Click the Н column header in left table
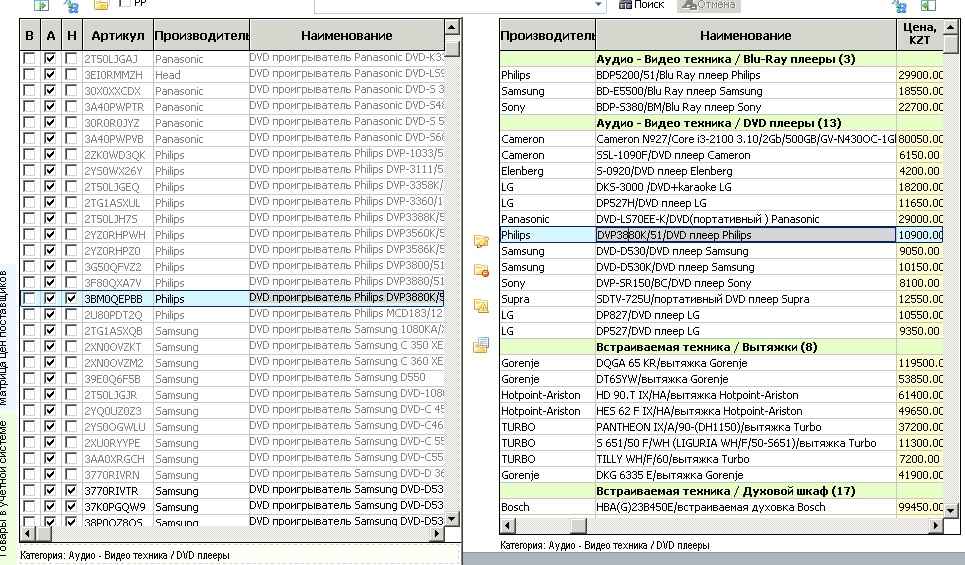 coord(71,36)
